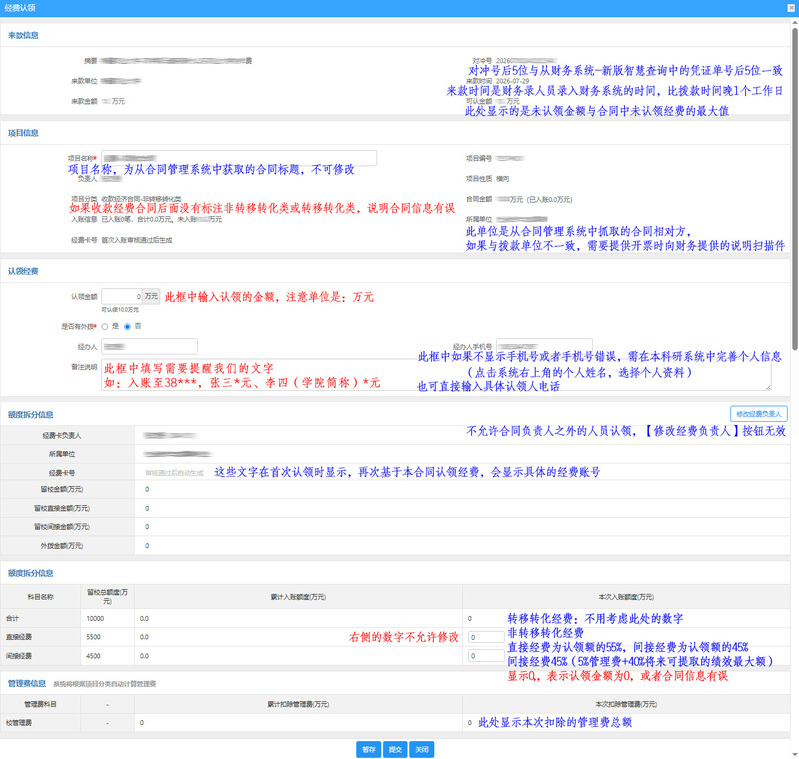Click the 经费卡负责人 row label

[62, 436]
